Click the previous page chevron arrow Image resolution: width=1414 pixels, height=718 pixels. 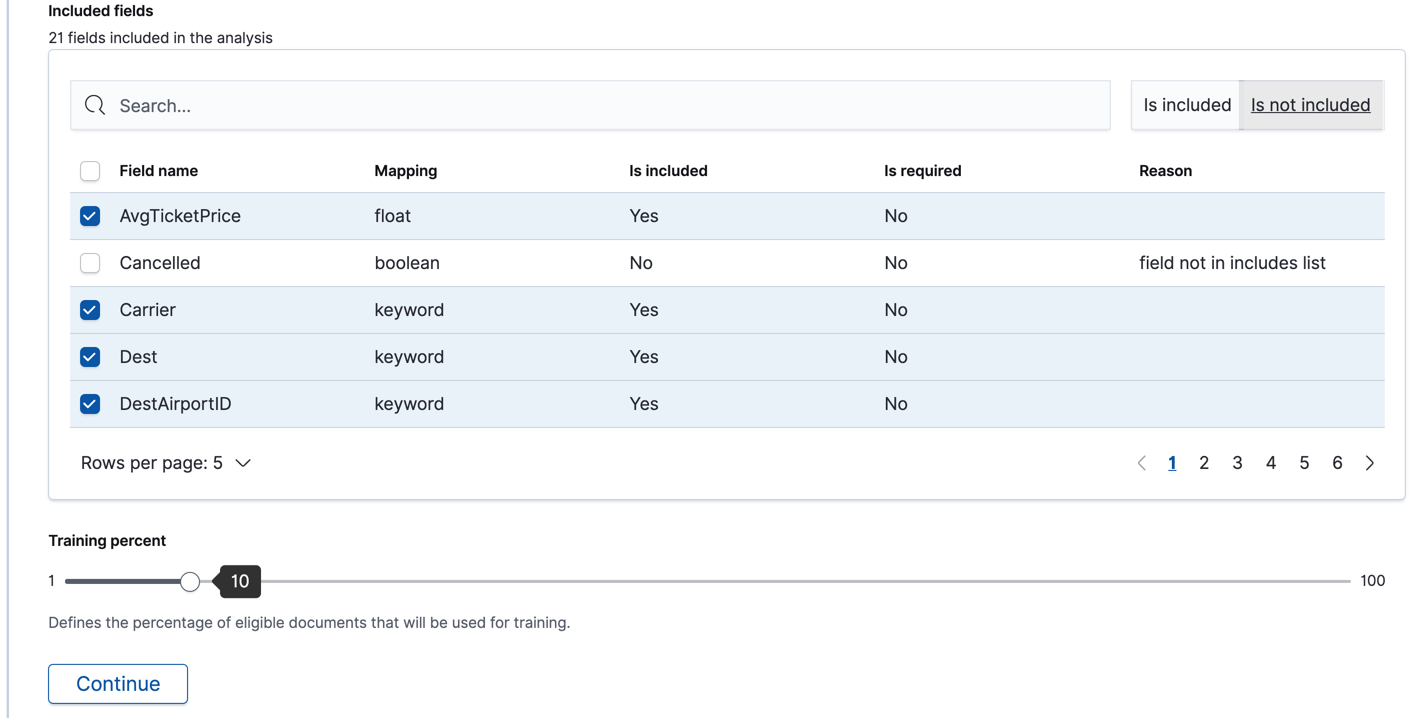(1141, 462)
